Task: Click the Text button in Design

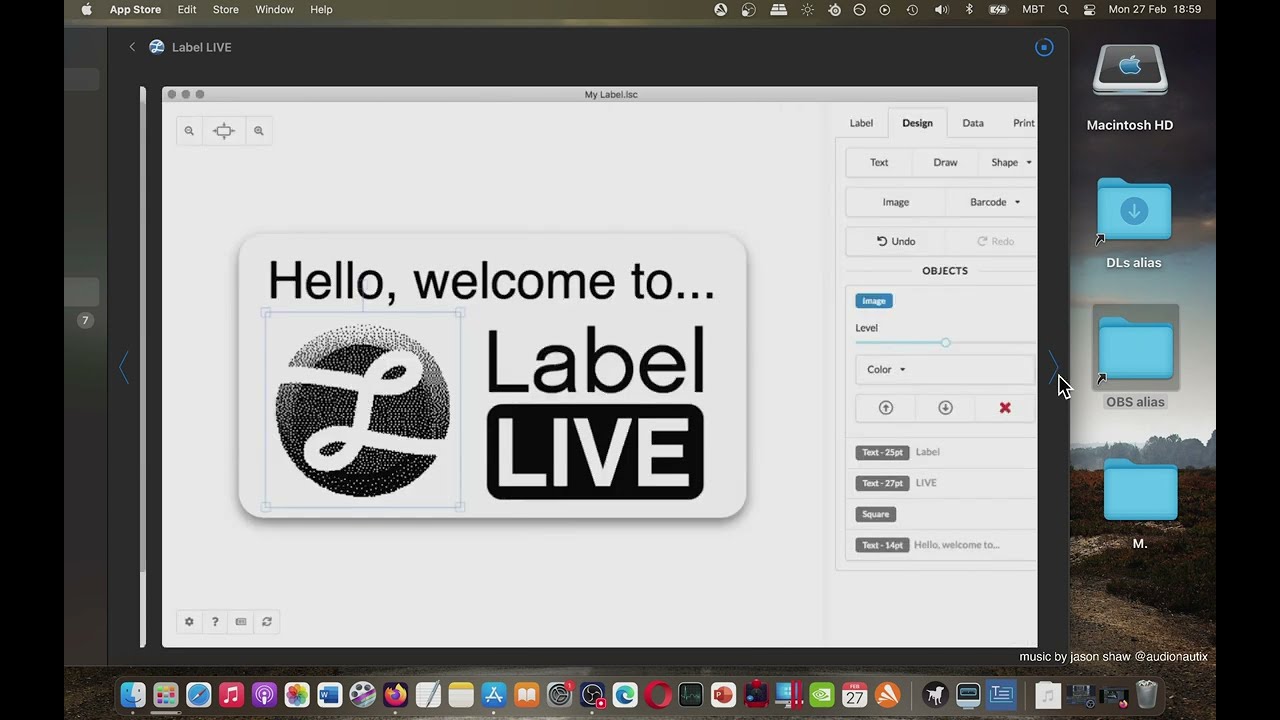Action: click(879, 162)
